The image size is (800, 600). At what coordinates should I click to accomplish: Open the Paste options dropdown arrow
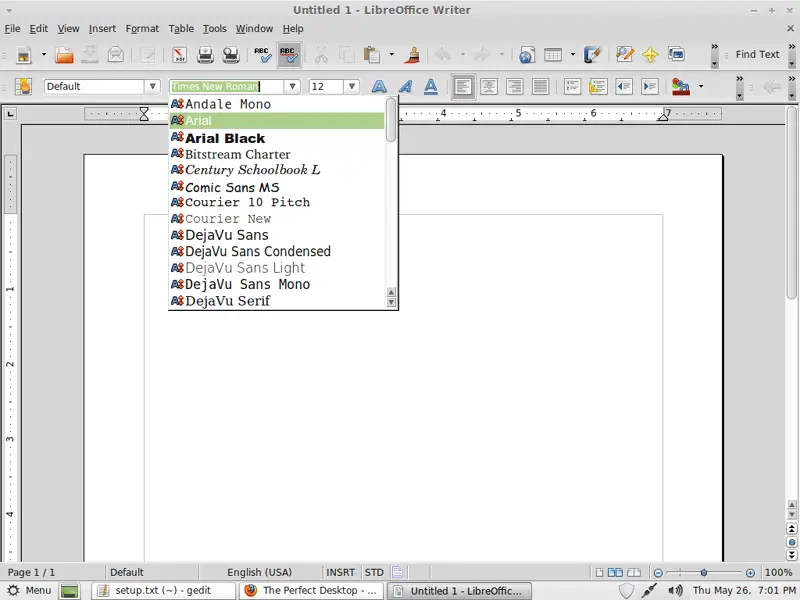391,54
